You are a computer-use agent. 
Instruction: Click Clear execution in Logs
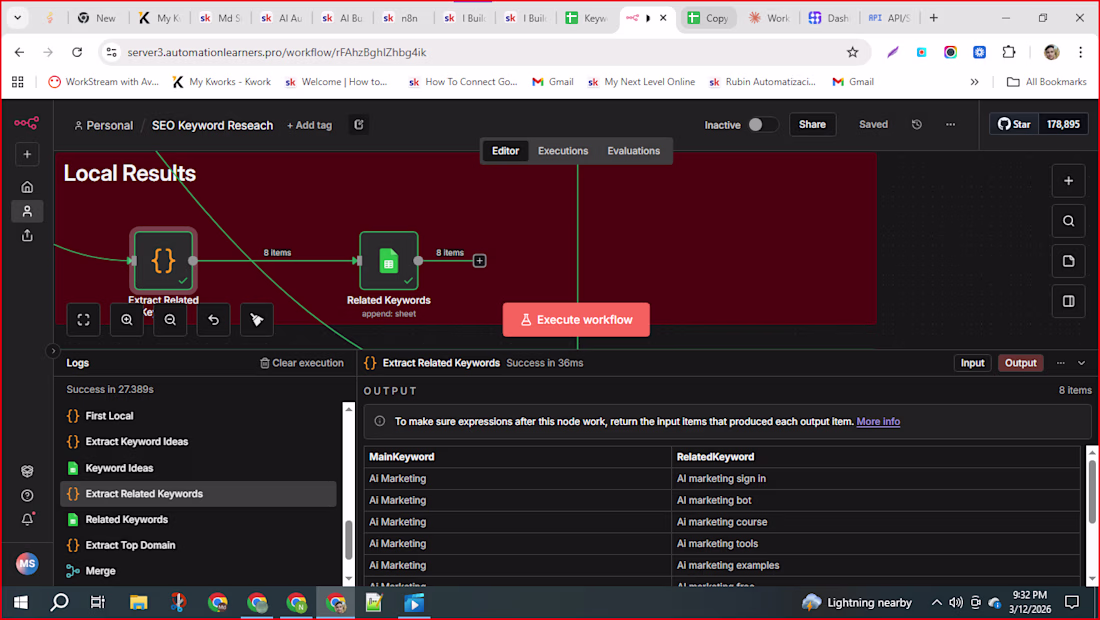(x=302, y=363)
